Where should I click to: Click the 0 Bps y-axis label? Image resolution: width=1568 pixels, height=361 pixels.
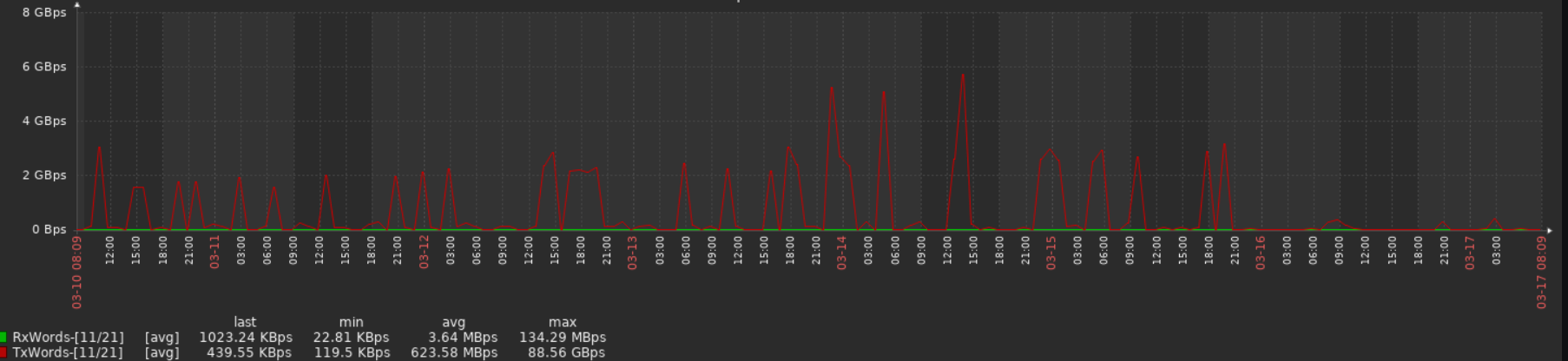coord(49,230)
